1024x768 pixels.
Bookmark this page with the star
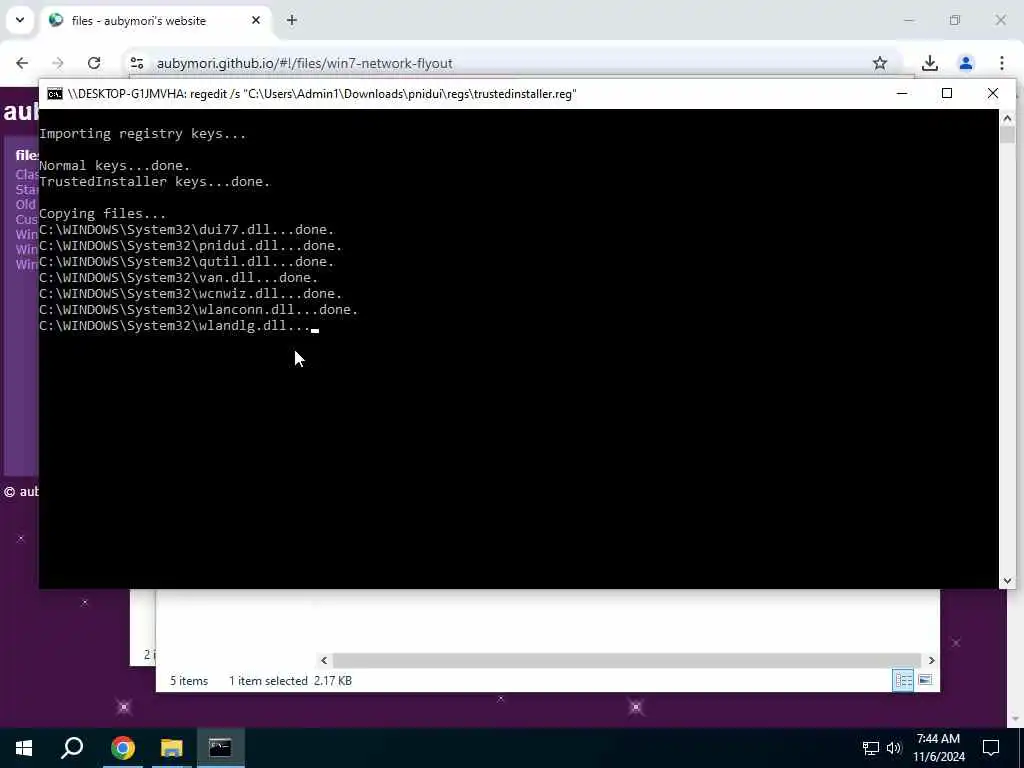click(x=880, y=63)
